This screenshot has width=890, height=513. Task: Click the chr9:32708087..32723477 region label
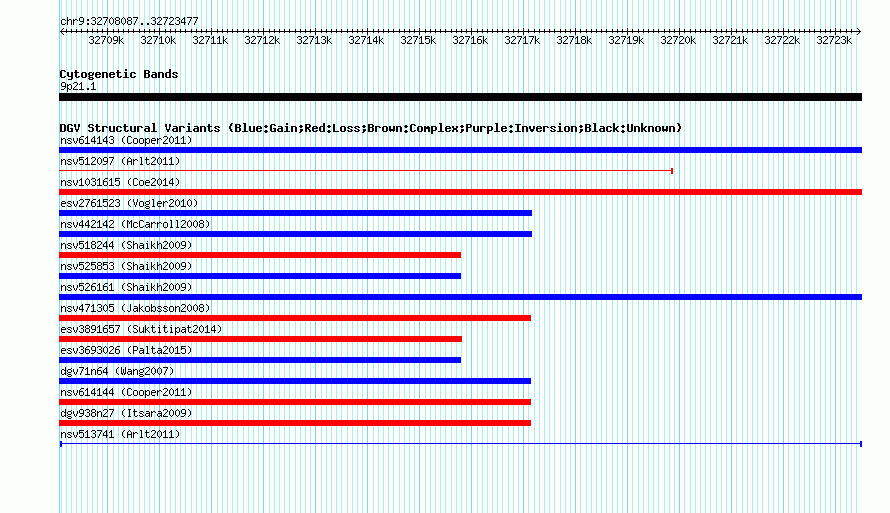[x=129, y=21]
